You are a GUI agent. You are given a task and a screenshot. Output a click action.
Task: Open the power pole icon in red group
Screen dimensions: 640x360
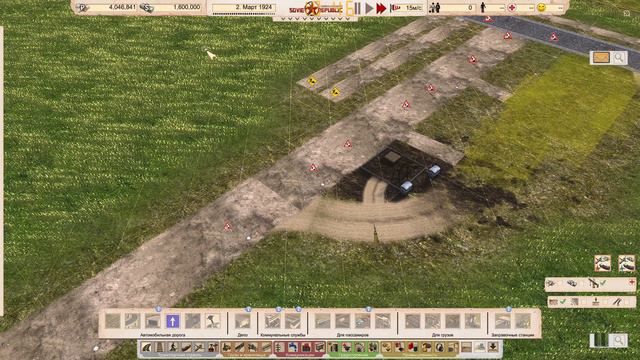point(280,348)
